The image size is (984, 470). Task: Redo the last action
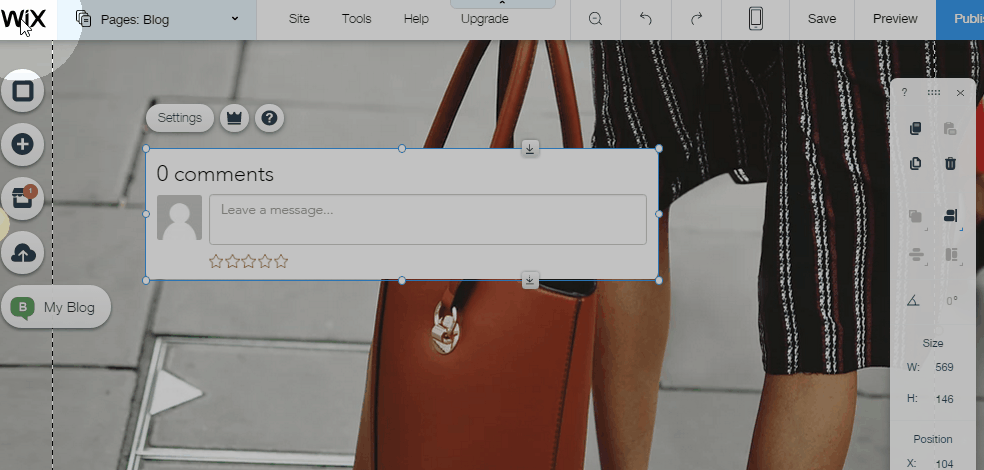696,19
